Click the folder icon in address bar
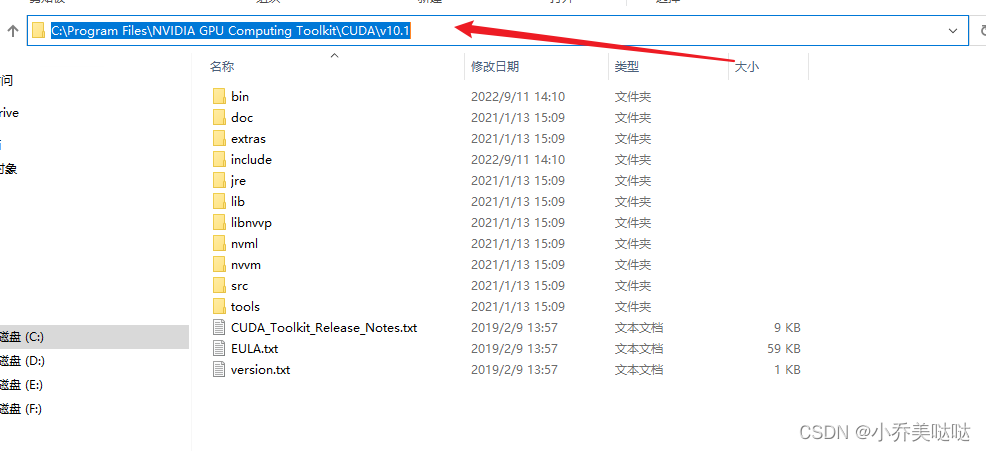Screen dimensions: 986x451 tap(38, 31)
